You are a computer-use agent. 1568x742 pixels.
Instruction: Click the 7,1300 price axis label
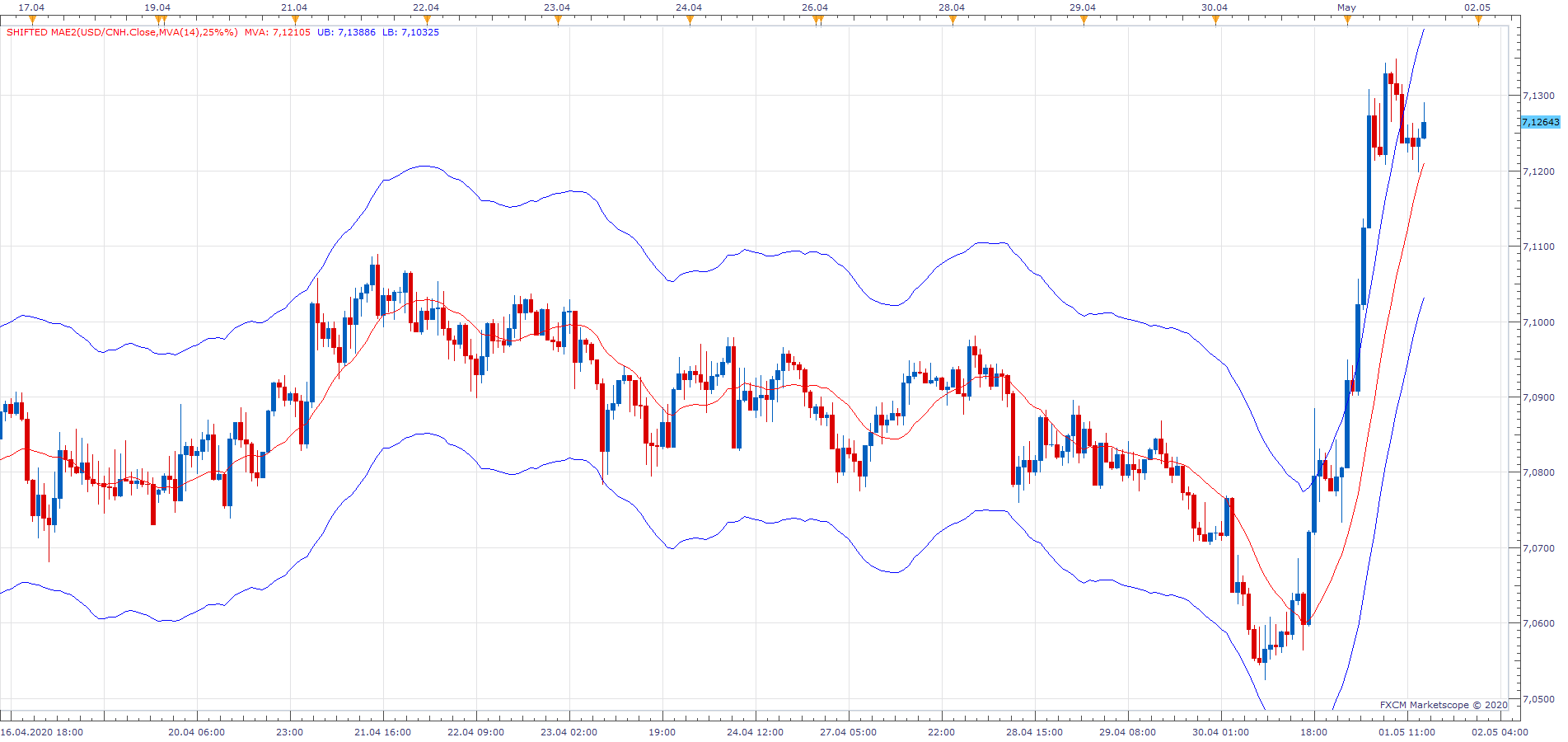[x=1538, y=96]
